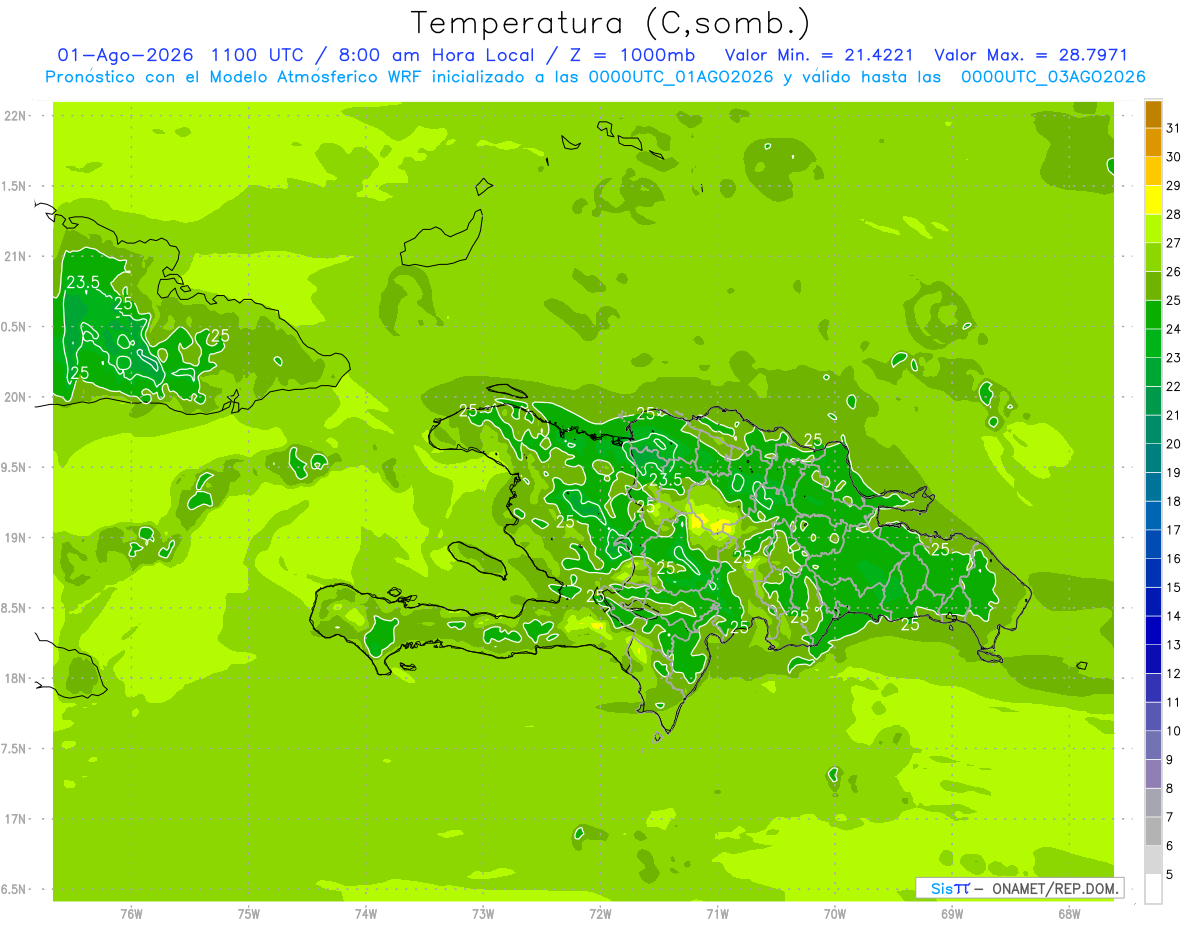Click the colorbar label 8

point(1169,788)
